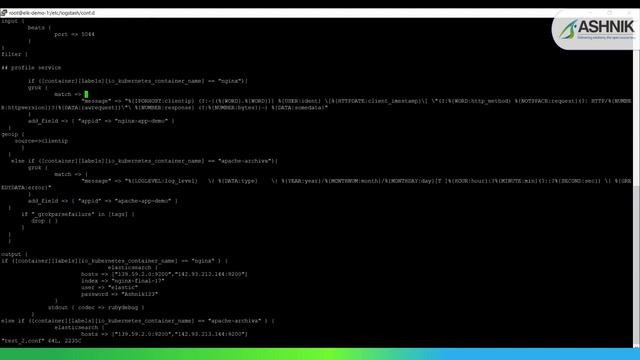The width and height of the screenshot is (640, 360).
Task: Click the "_grokparsefailure" in [tags] line
Action: [x=78, y=214]
